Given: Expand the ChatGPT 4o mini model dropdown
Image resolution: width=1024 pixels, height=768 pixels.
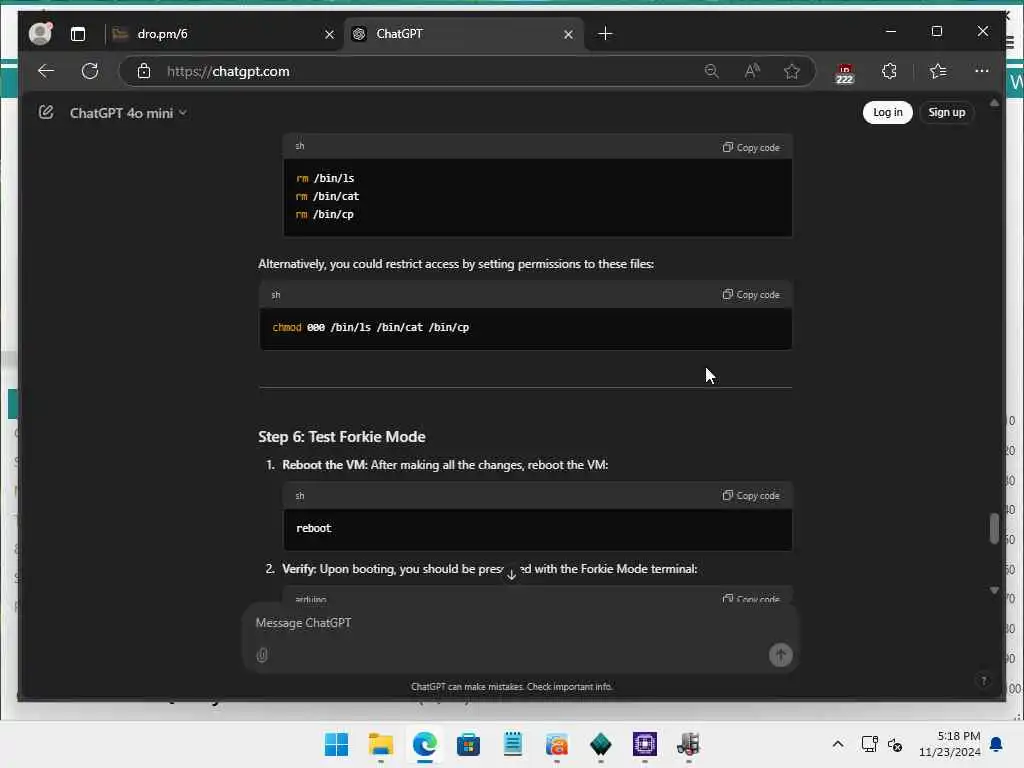Looking at the screenshot, I should tap(128, 113).
